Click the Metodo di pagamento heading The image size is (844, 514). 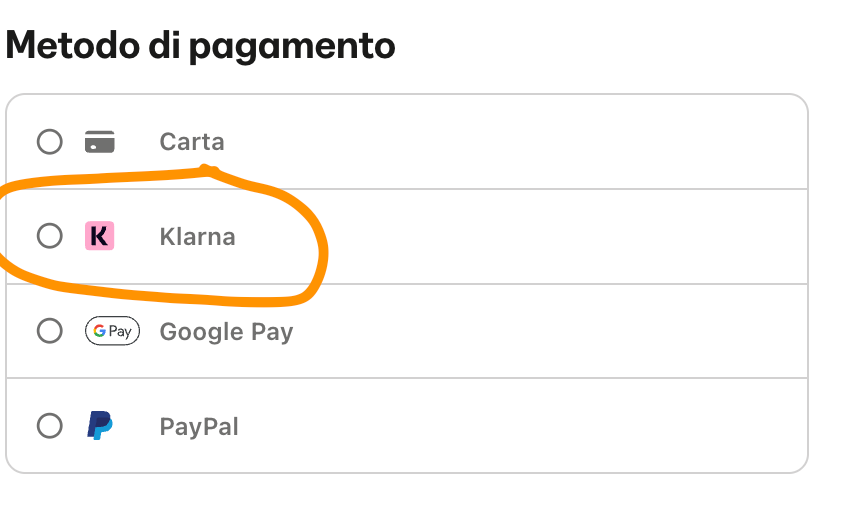coord(200,46)
